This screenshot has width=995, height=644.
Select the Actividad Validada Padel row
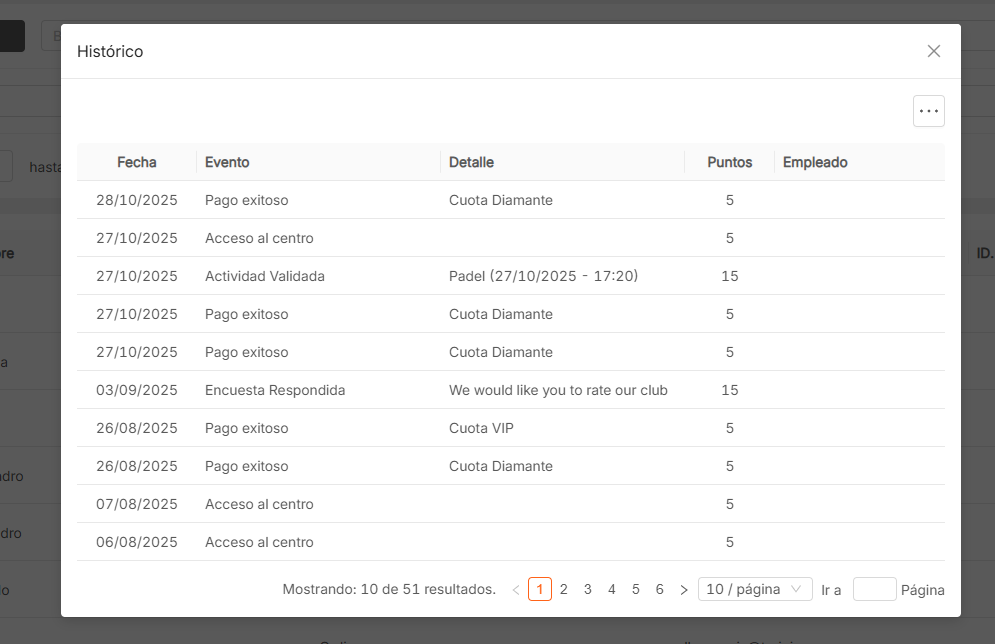[x=510, y=276]
